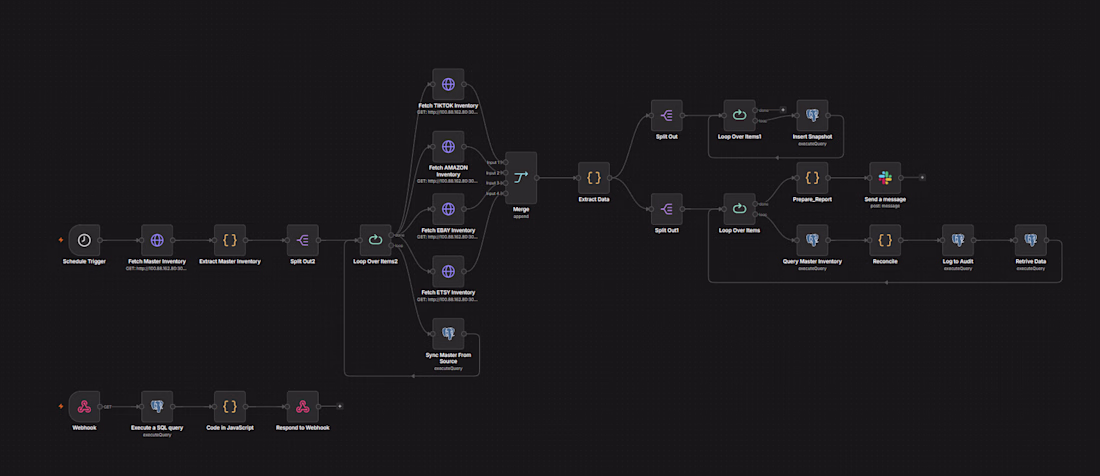Click the Loop Over Items node

pyautogui.click(x=739, y=209)
